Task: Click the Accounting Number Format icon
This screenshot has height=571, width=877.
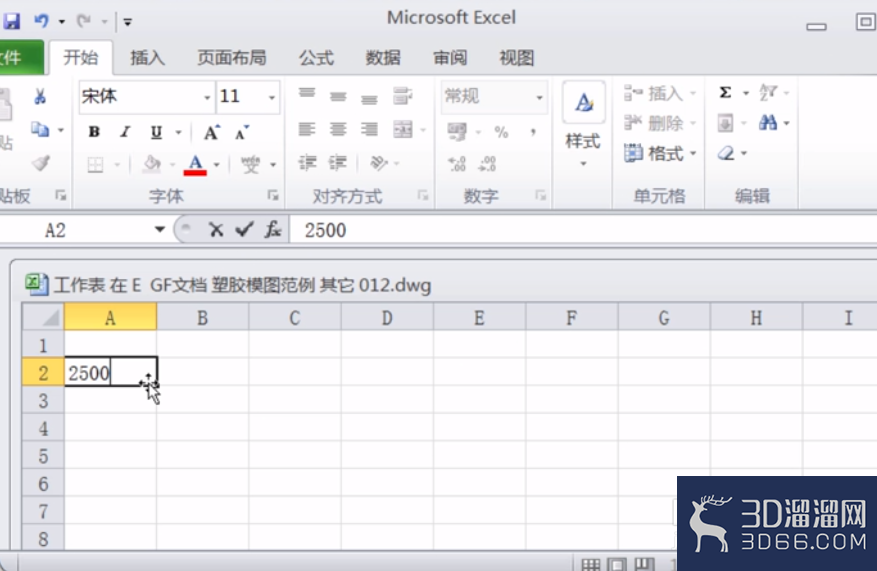Action: point(457,132)
